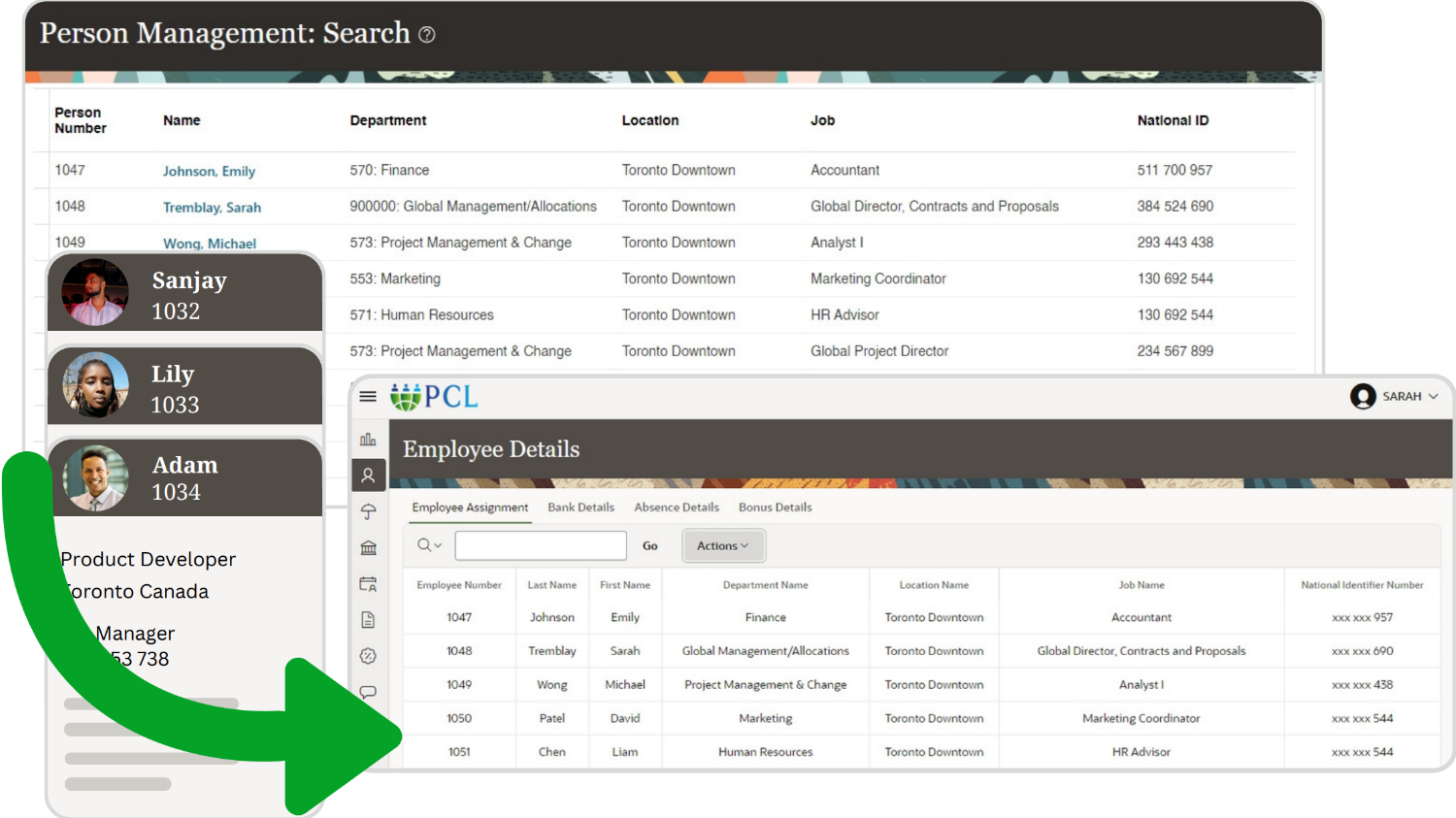1456x818 pixels.
Task: Click into the employee search text field
Action: 541,545
